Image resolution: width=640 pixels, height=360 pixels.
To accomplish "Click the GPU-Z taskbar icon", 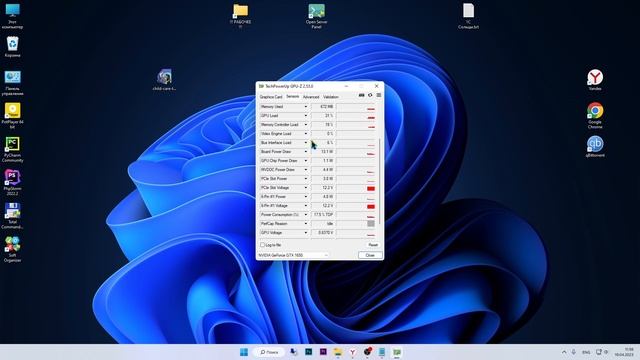I will click(397, 352).
